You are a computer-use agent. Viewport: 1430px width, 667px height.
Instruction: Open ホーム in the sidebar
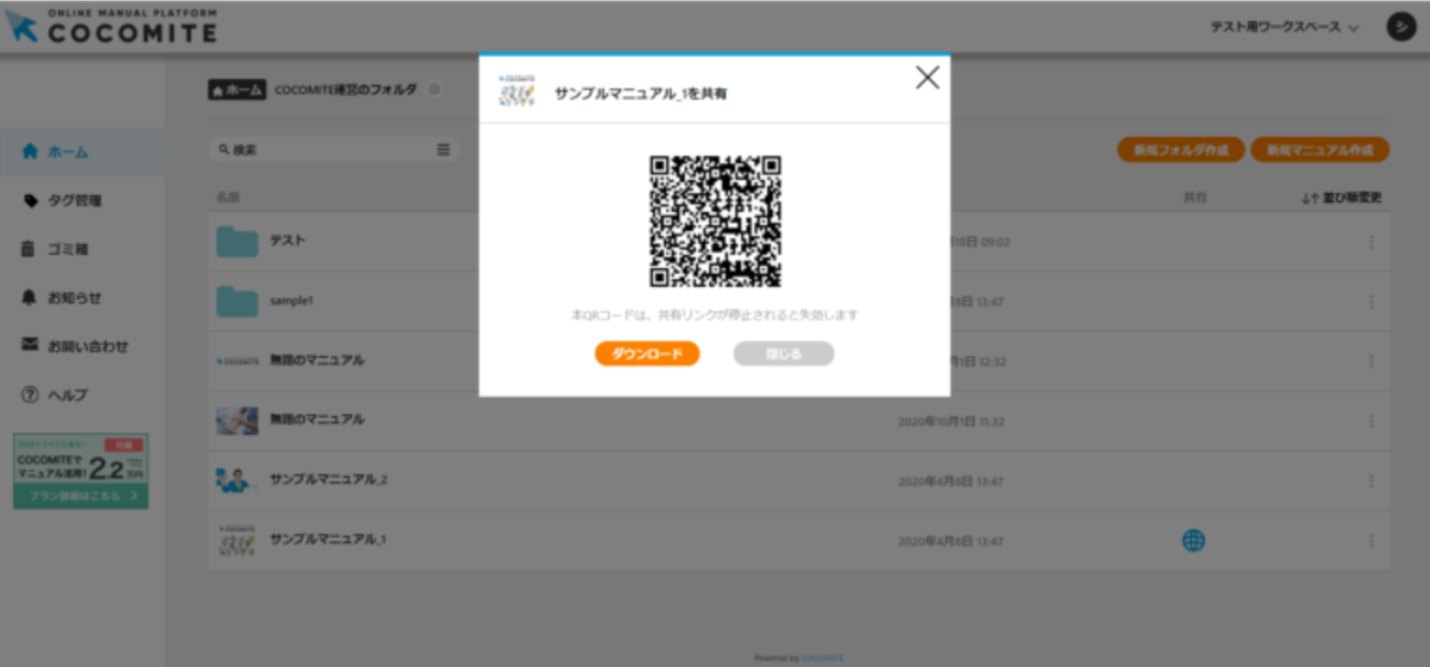[x=82, y=152]
